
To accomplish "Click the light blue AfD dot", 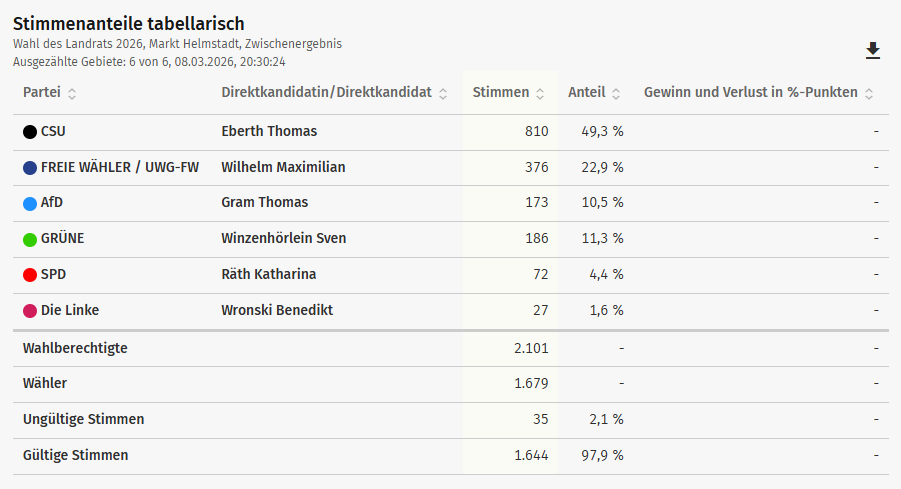I will point(30,203).
